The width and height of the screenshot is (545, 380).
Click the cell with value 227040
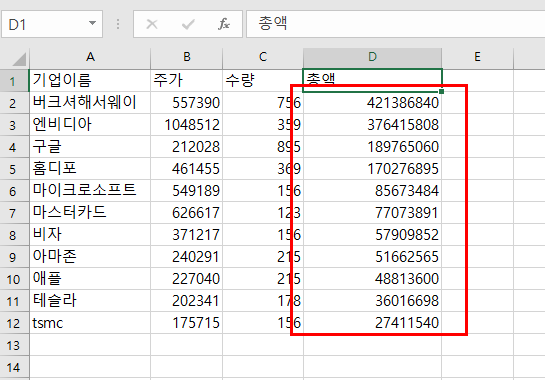[187, 279]
